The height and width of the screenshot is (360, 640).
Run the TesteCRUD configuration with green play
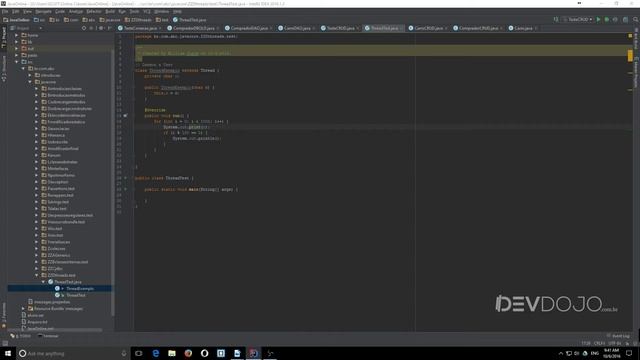598,19
